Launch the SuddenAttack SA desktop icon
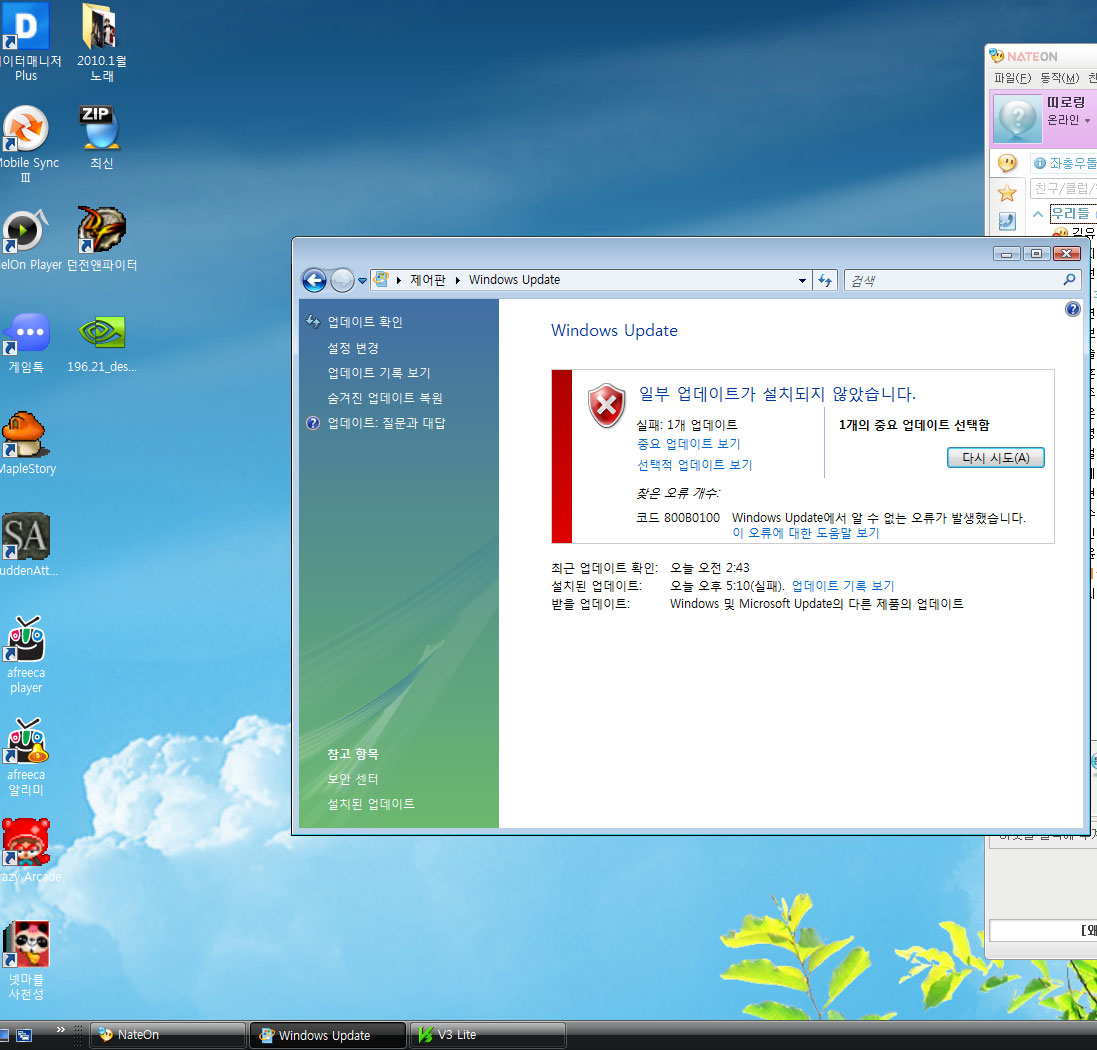 (x=27, y=545)
